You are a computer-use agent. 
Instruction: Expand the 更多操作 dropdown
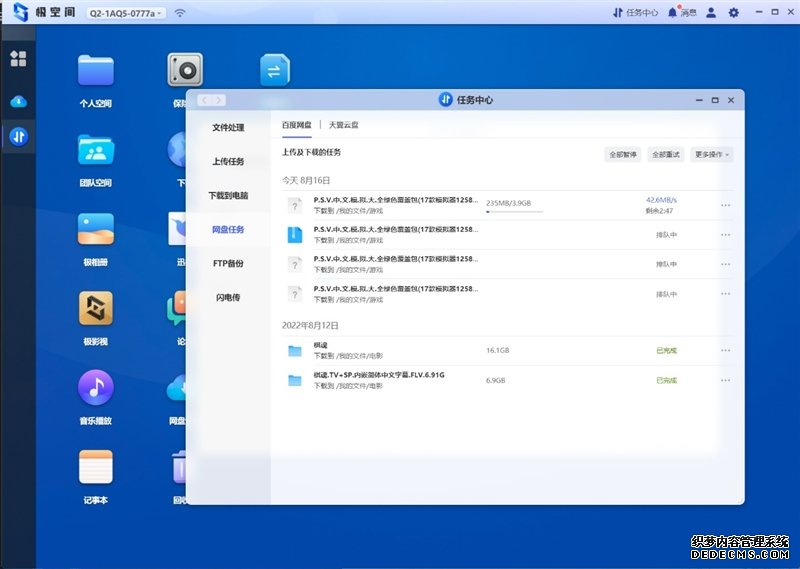712,155
